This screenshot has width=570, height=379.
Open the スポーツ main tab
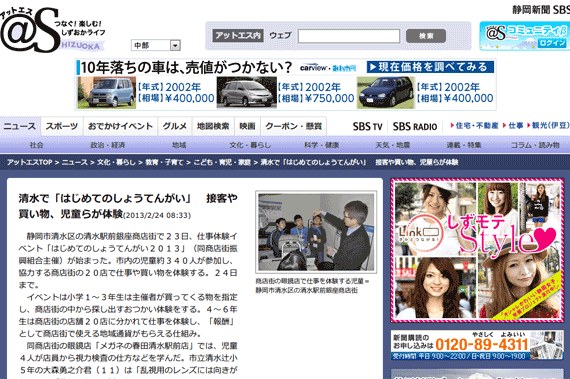tap(62, 126)
